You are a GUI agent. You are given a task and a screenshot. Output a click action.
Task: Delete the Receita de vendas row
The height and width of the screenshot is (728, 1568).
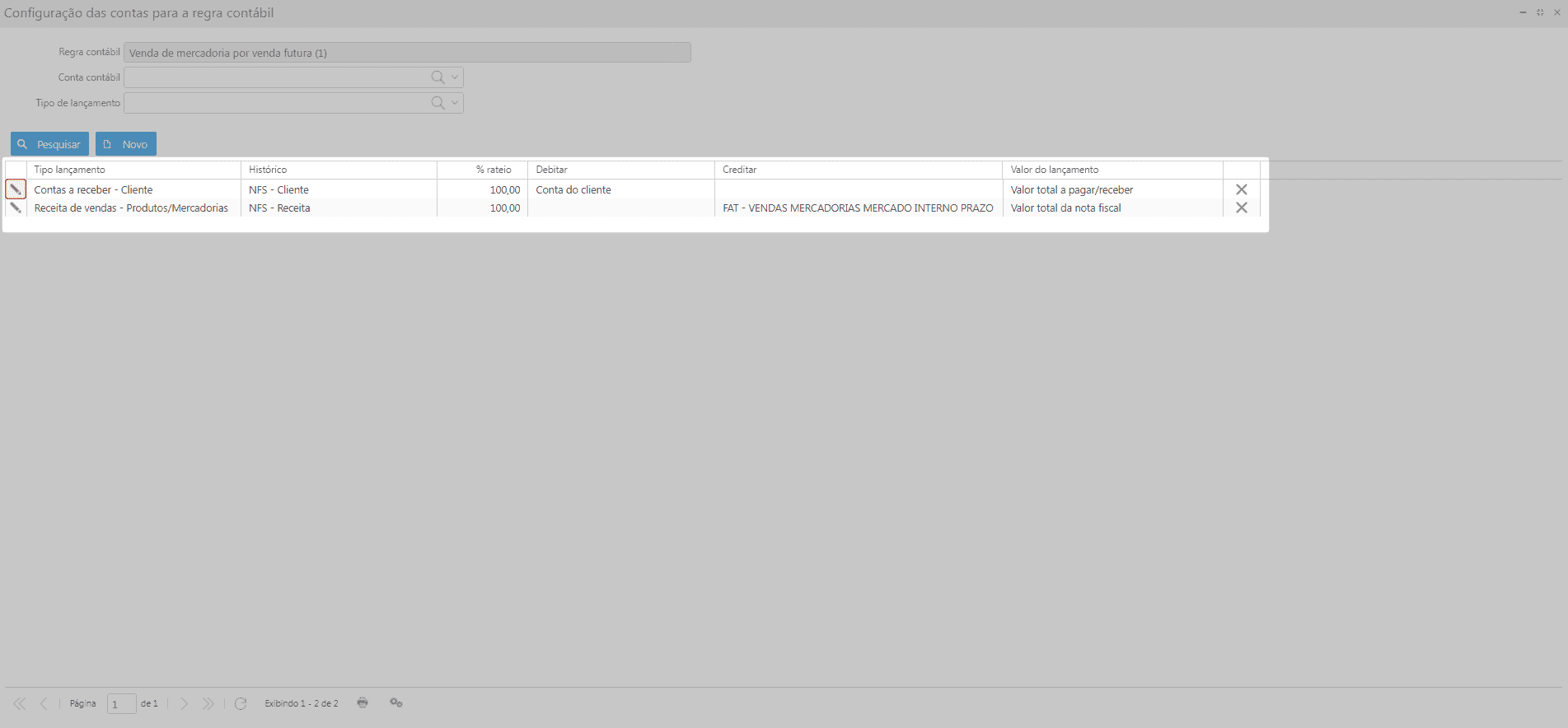tap(1241, 208)
